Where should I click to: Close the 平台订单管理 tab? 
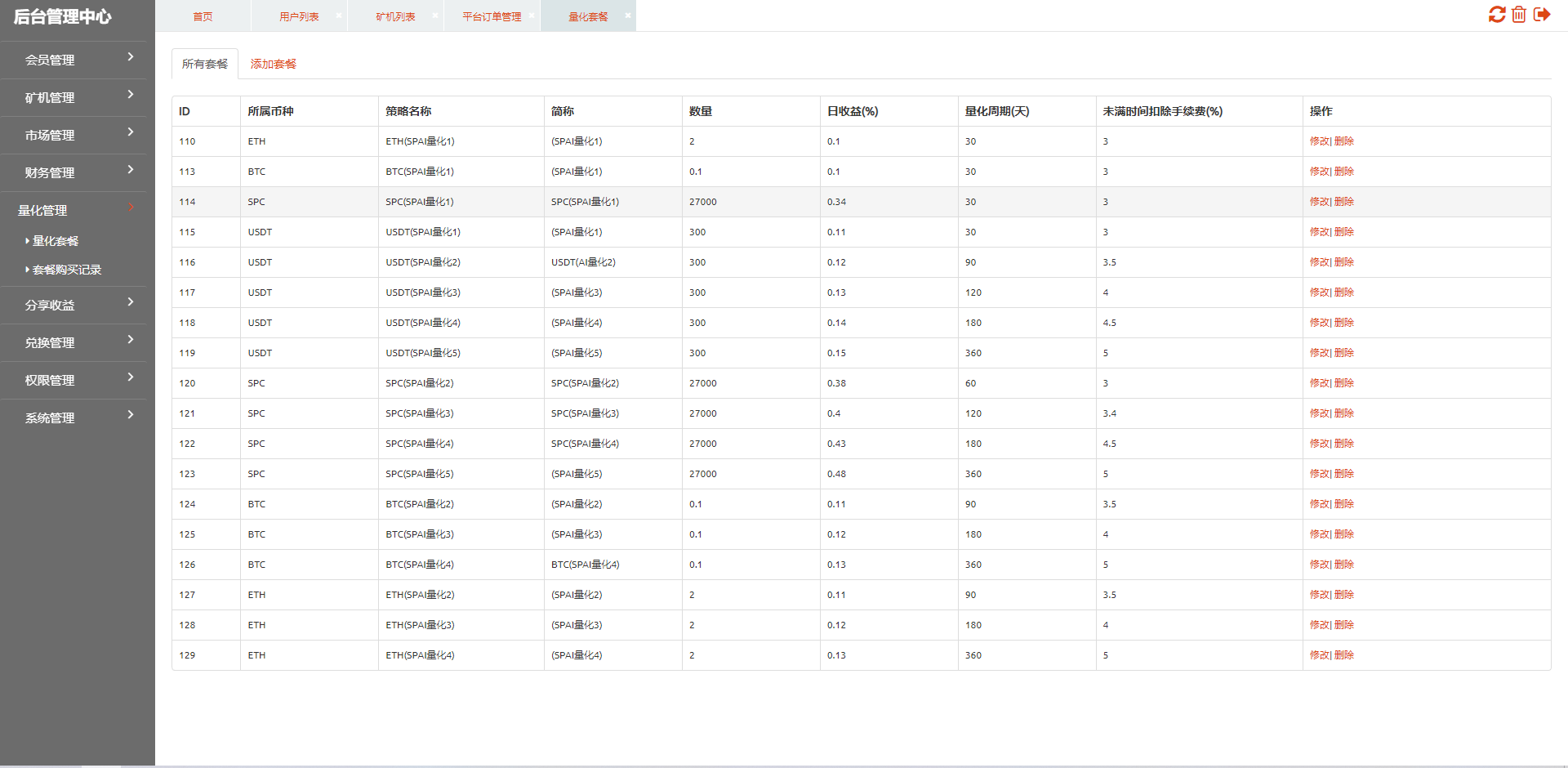click(x=532, y=16)
